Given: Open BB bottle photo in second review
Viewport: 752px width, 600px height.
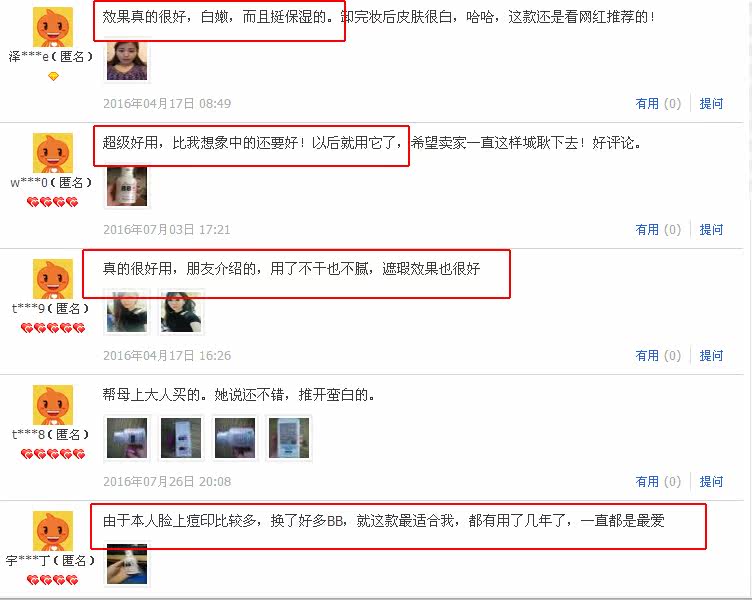Looking at the screenshot, I should 127,187.
